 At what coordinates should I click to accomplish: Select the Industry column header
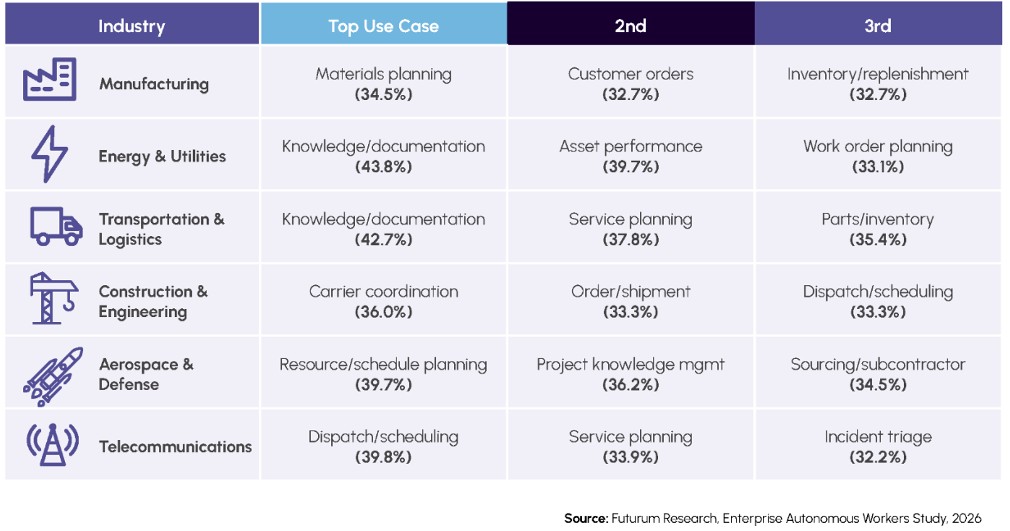(132, 23)
